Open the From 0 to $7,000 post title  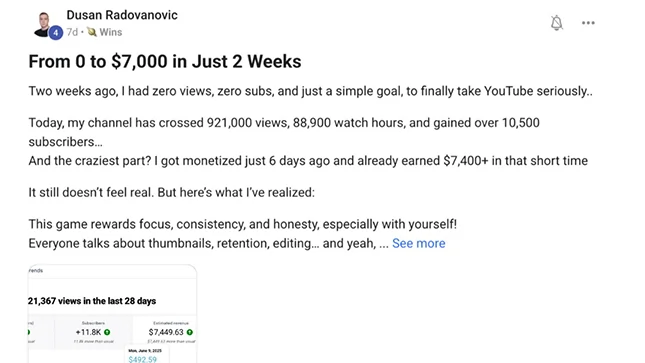165,61
